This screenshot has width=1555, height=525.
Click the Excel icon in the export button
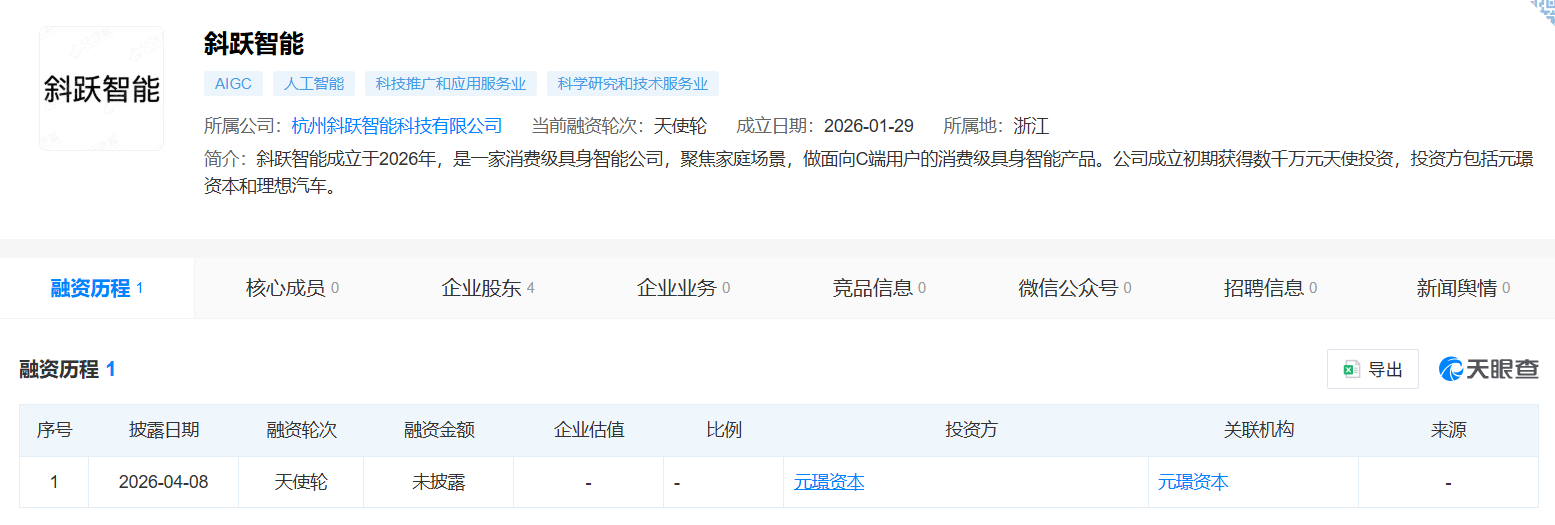1351,369
